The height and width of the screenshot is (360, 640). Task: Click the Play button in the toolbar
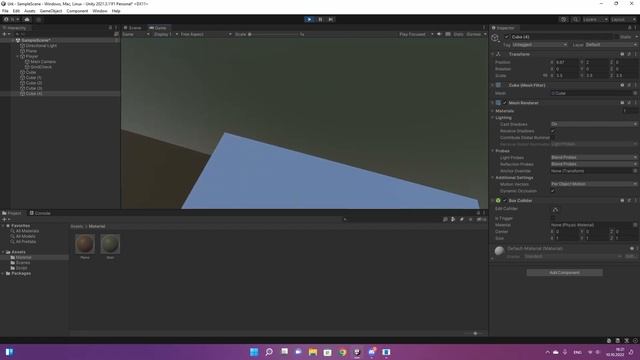[309, 19]
